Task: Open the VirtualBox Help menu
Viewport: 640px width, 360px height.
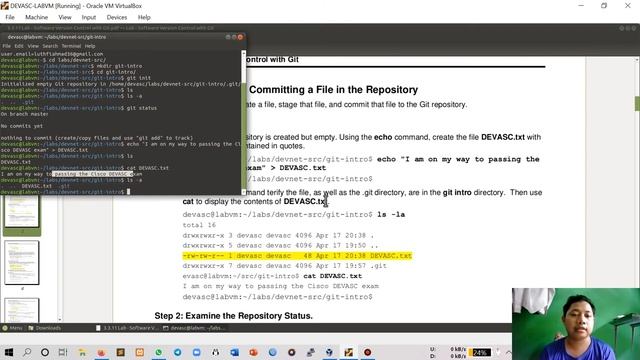Action: [144, 17]
